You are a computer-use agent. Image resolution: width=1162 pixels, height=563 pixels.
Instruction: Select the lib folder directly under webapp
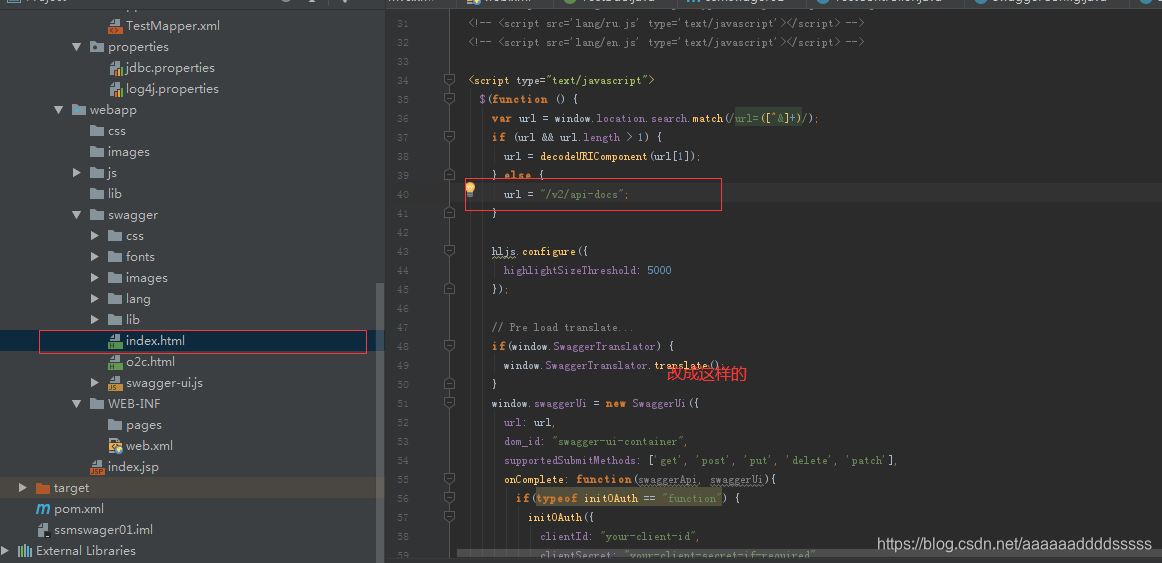click(x=115, y=194)
